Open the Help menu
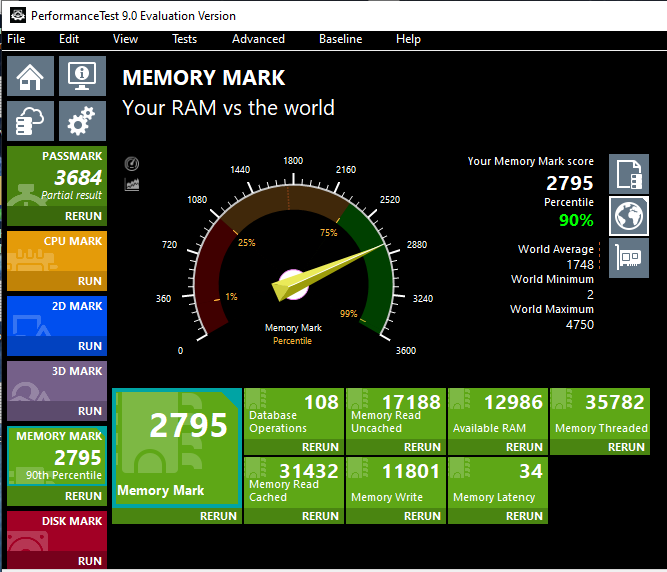Image resolution: width=667 pixels, height=572 pixels. [x=408, y=39]
